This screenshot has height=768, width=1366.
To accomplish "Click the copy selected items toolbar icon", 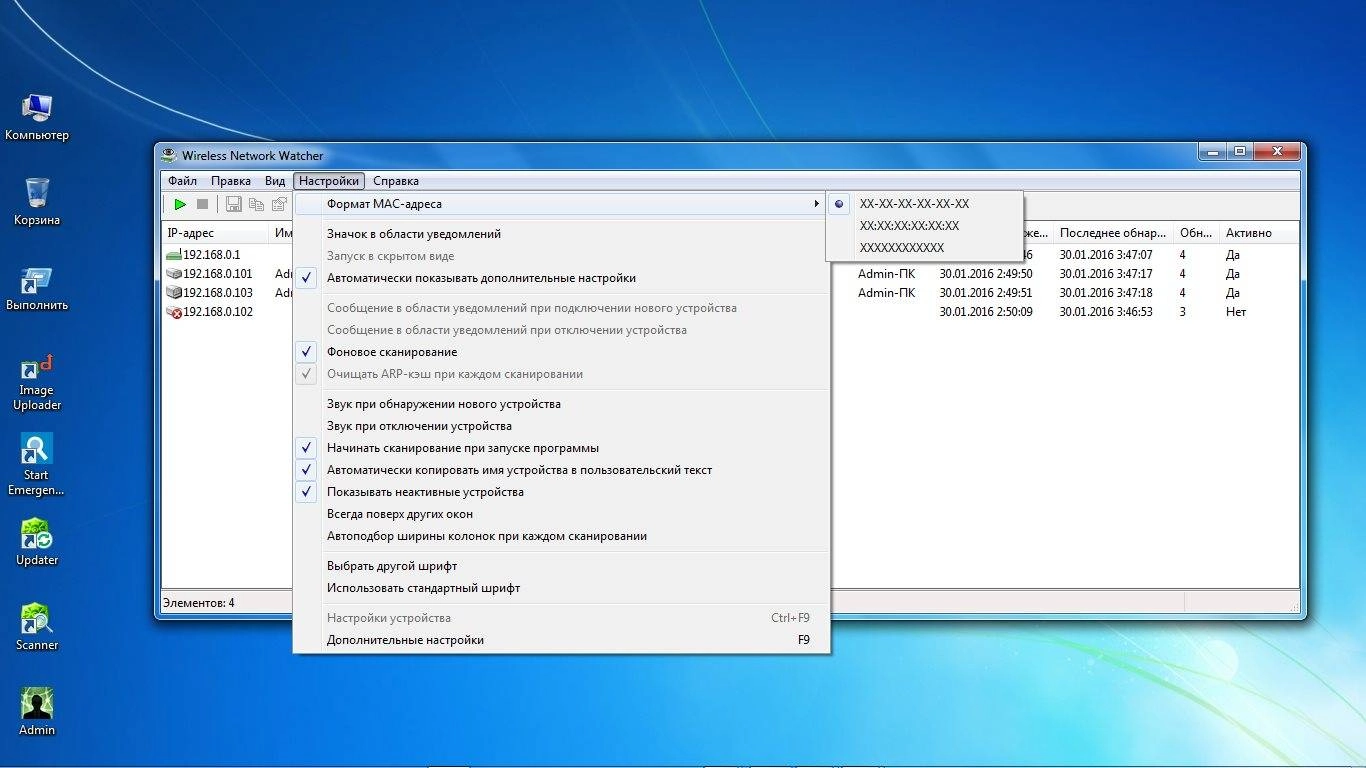I will pos(257,204).
